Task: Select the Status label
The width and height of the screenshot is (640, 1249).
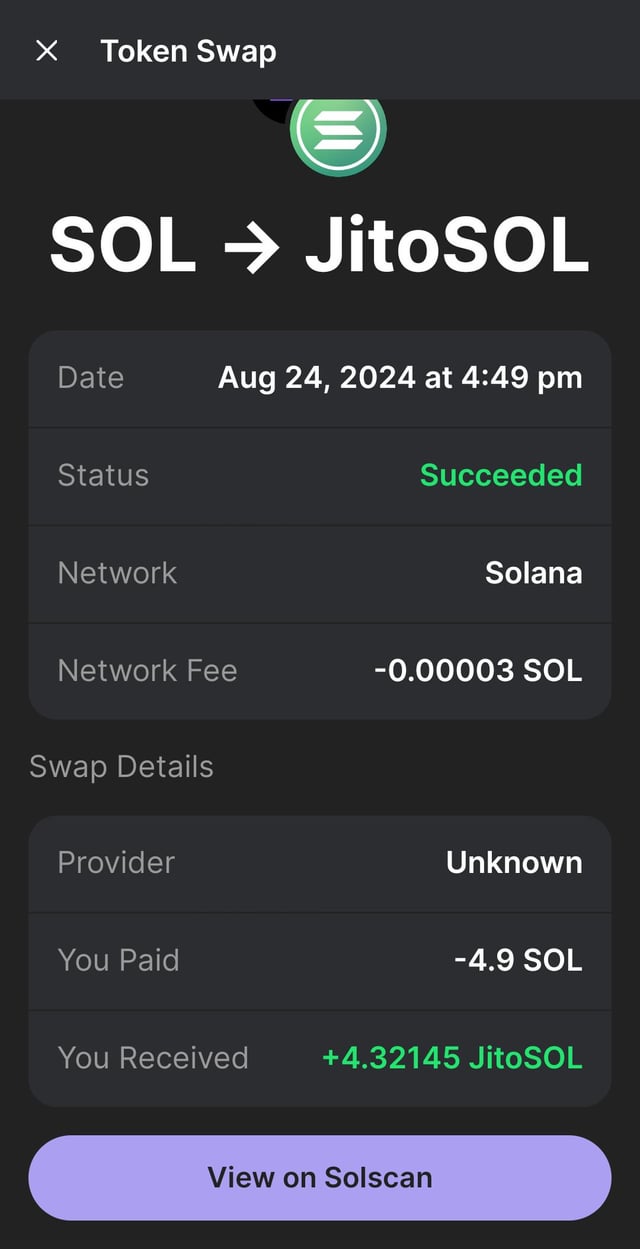Action: (x=103, y=475)
